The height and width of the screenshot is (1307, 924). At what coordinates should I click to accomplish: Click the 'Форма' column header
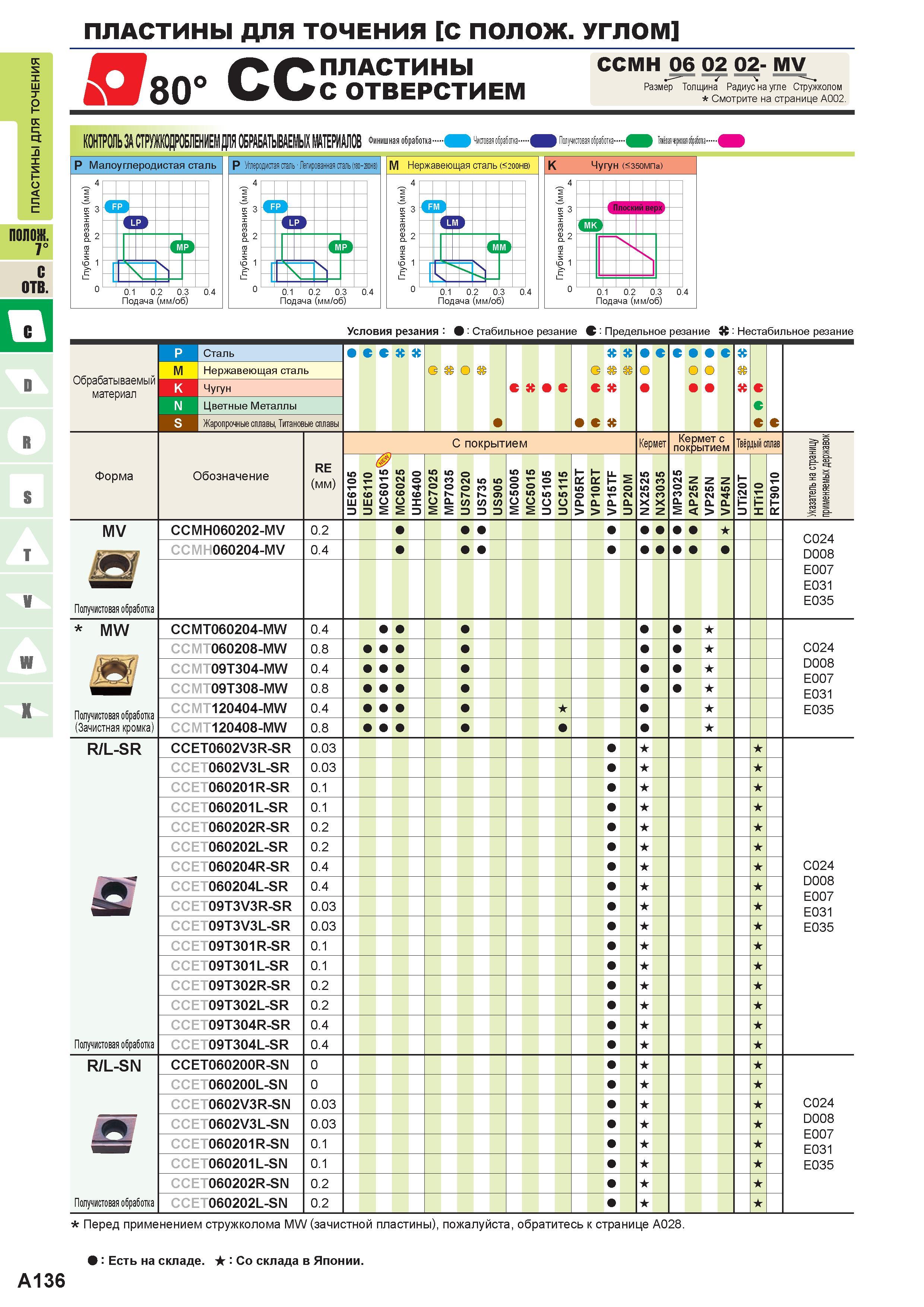tap(114, 476)
